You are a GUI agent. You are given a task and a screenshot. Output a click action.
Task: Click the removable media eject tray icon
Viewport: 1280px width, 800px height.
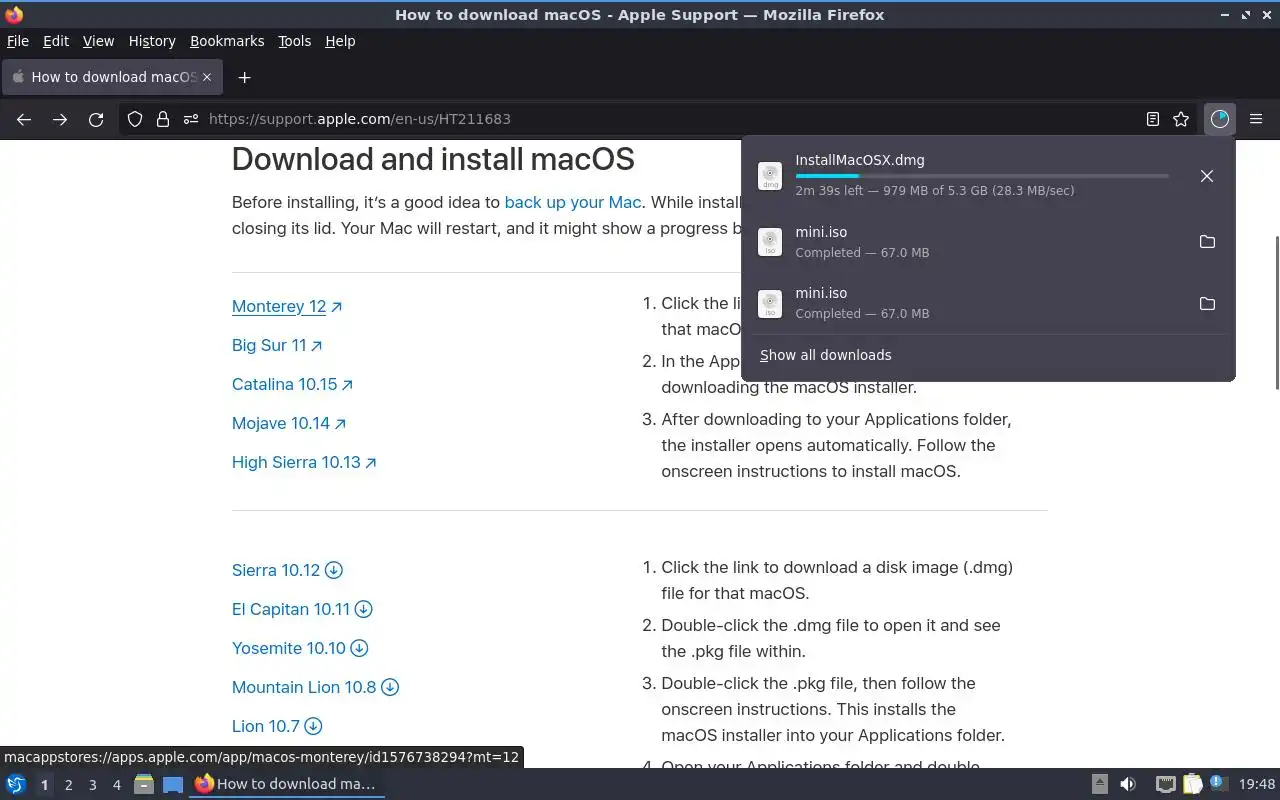[x=1099, y=785]
